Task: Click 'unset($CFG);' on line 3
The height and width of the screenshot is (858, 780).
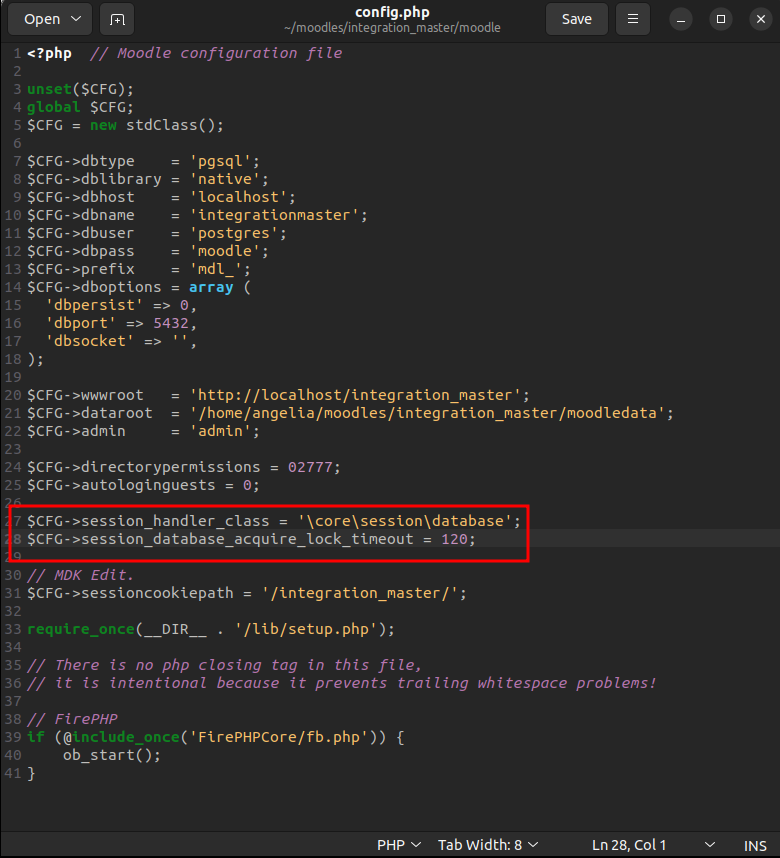Action: (x=80, y=89)
